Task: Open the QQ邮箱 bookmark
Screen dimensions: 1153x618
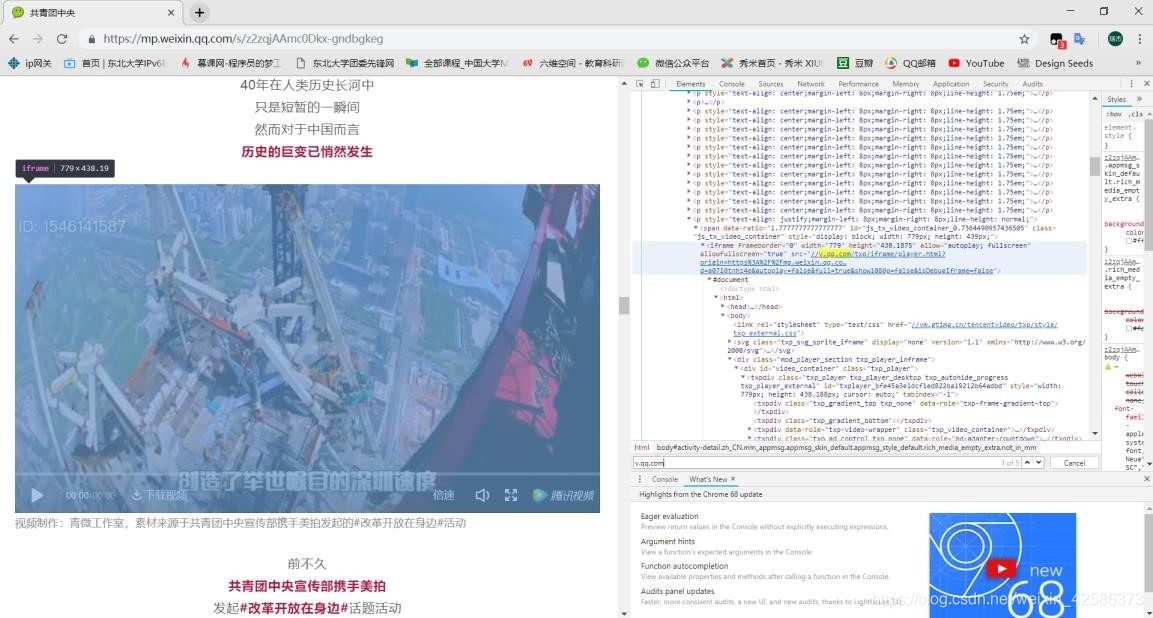Action: click(910, 63)
